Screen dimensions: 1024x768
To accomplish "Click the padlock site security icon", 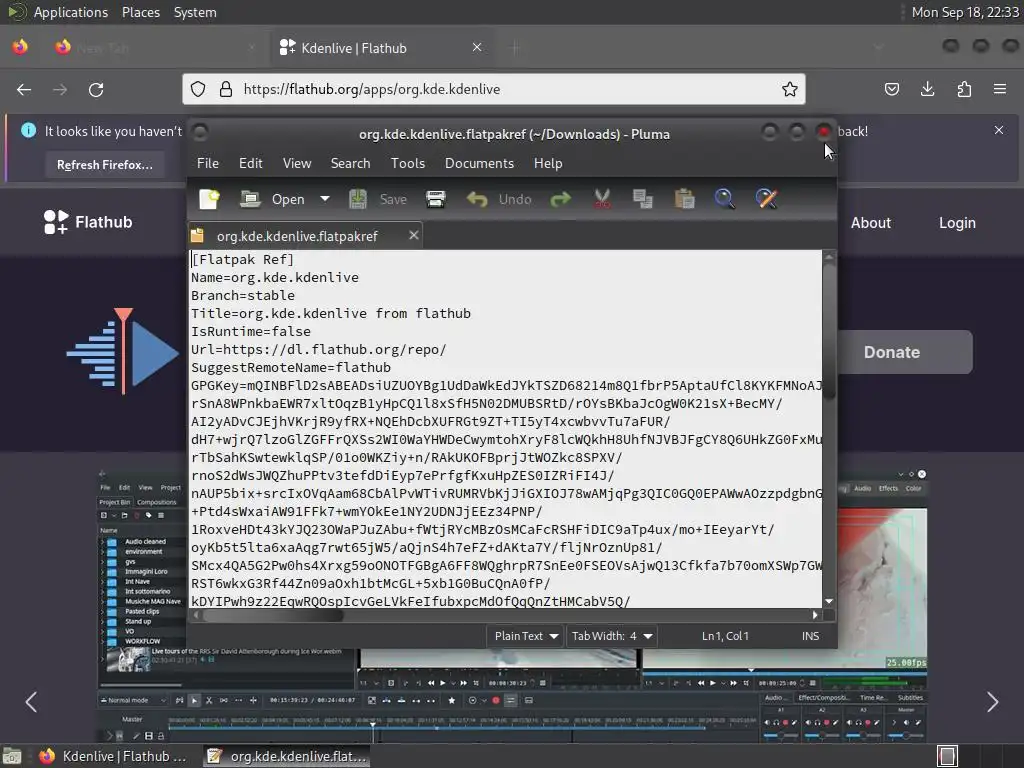I will click(x=226, y=89).
